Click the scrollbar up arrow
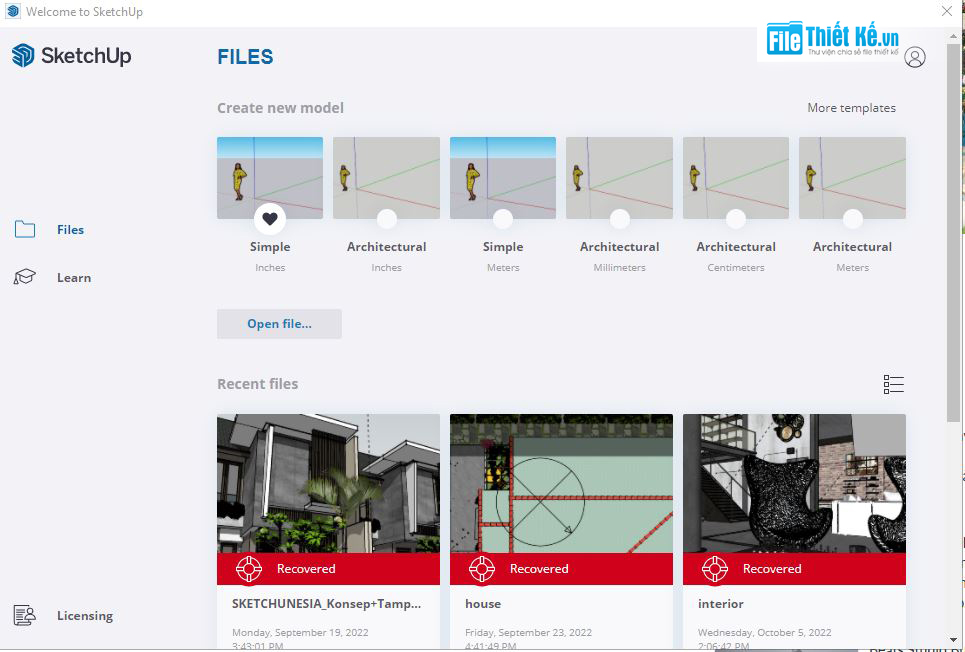965x652 pixels. (953, 36)
